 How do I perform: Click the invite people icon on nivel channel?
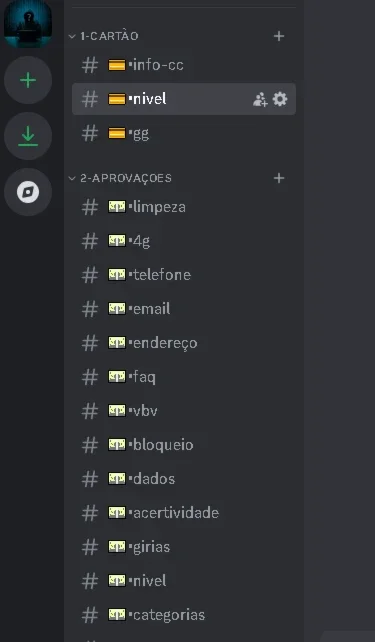260,99
